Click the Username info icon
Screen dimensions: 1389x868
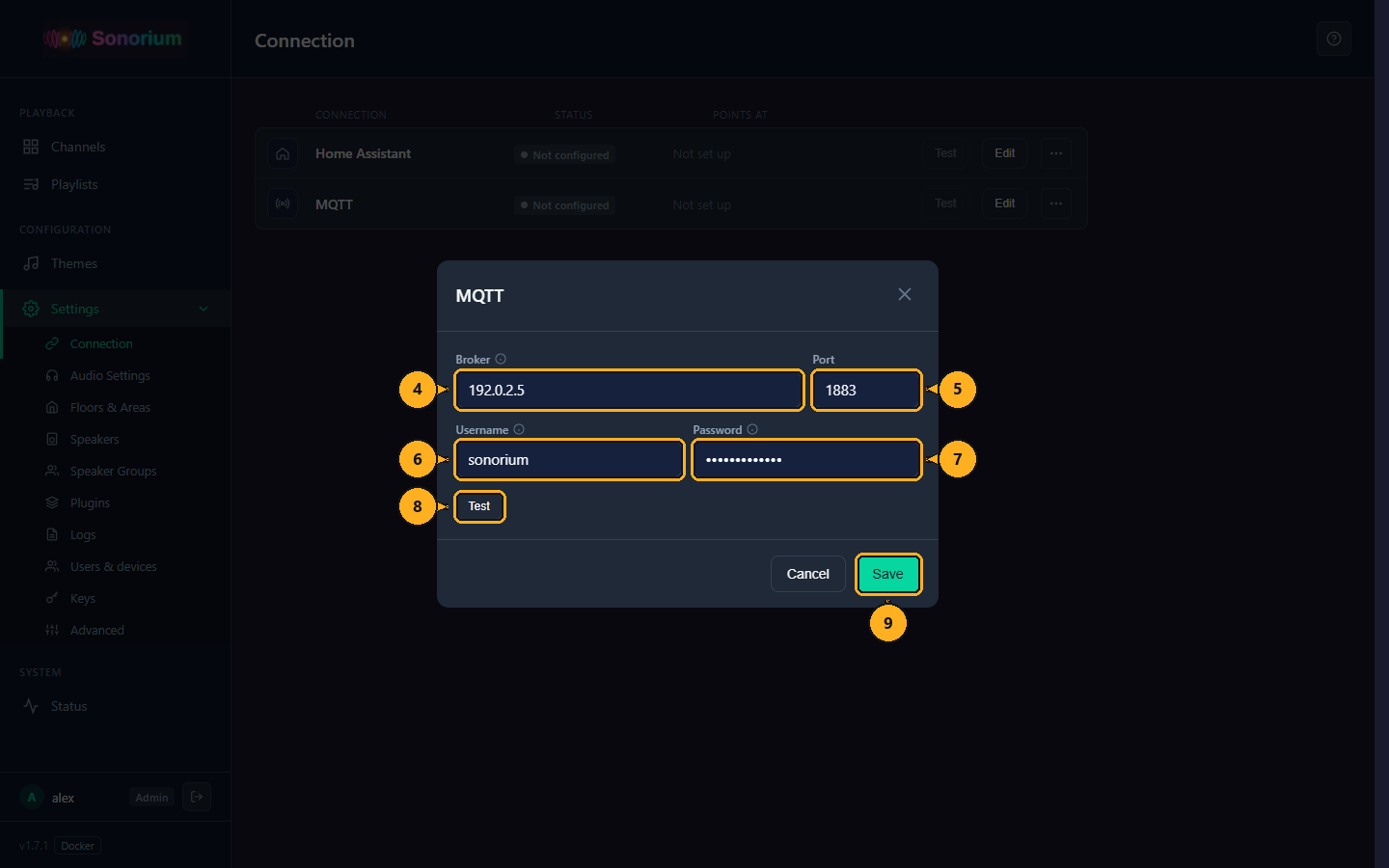[519, 429]
